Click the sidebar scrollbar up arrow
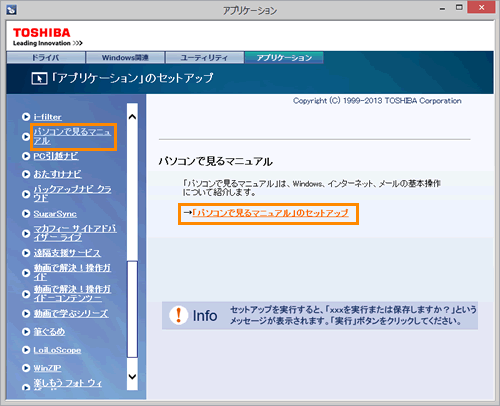Screen dimensions: 500x406 132,117
